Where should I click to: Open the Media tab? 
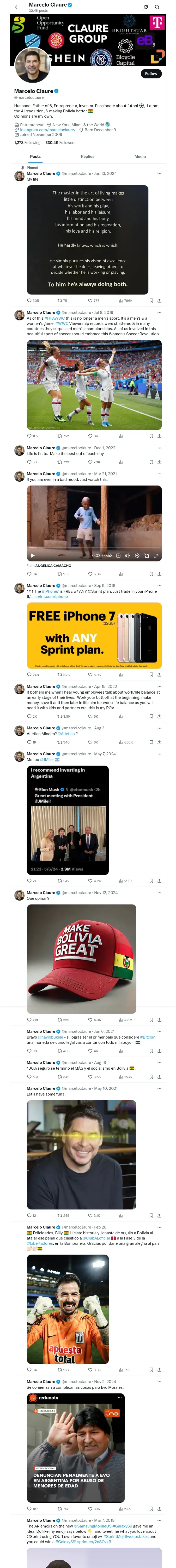[x=139, y=157]
